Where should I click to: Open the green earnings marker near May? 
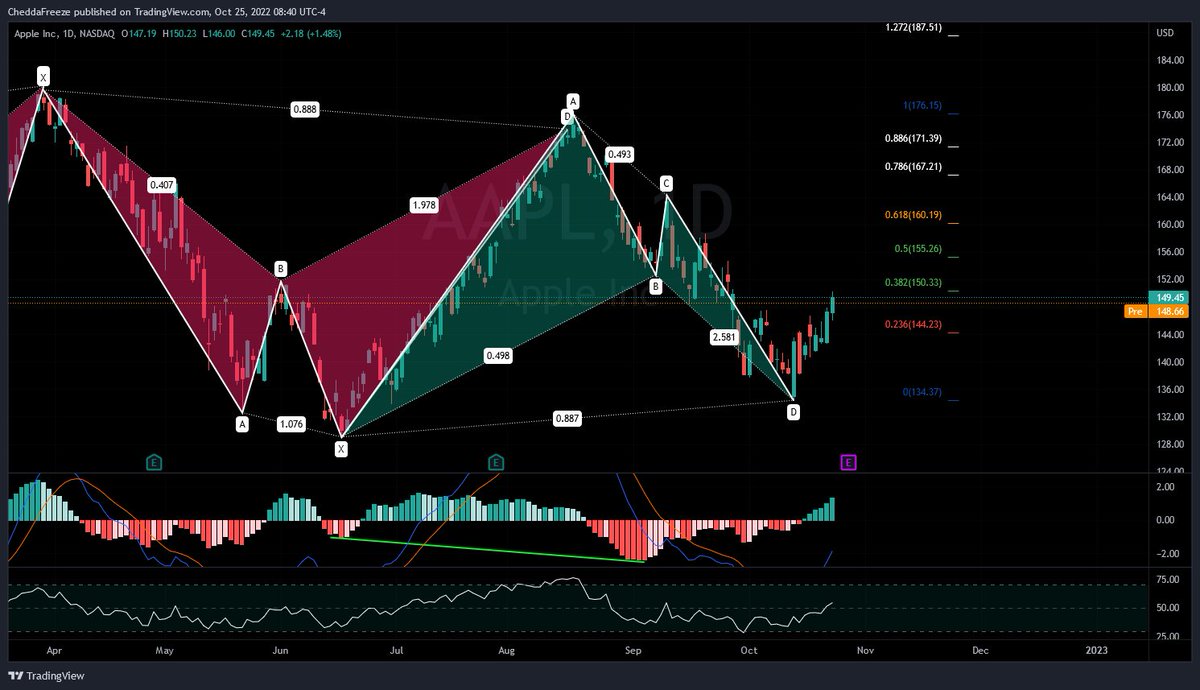154,462
